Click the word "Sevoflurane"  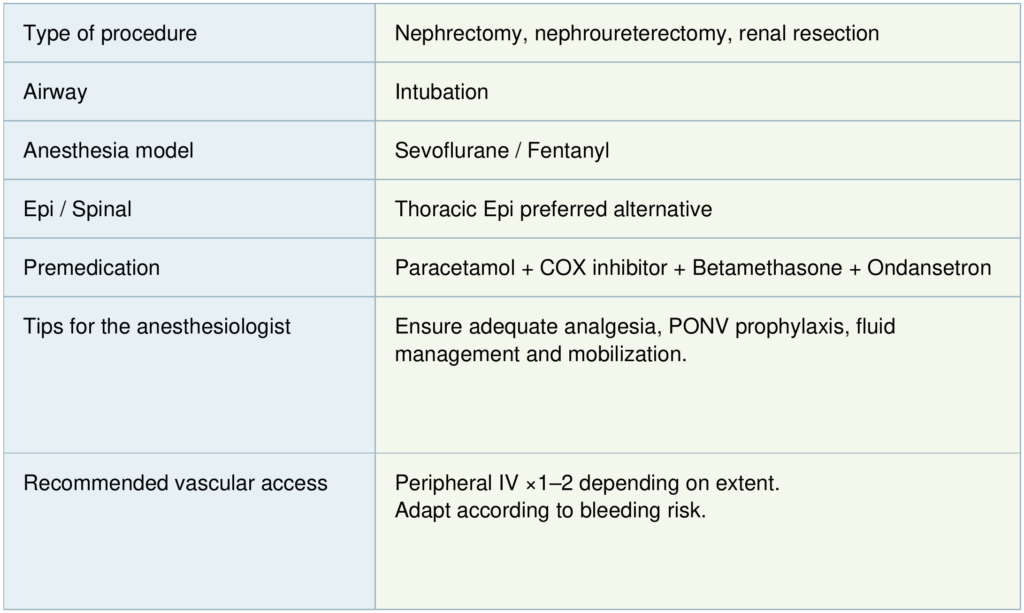pos(448,151)
